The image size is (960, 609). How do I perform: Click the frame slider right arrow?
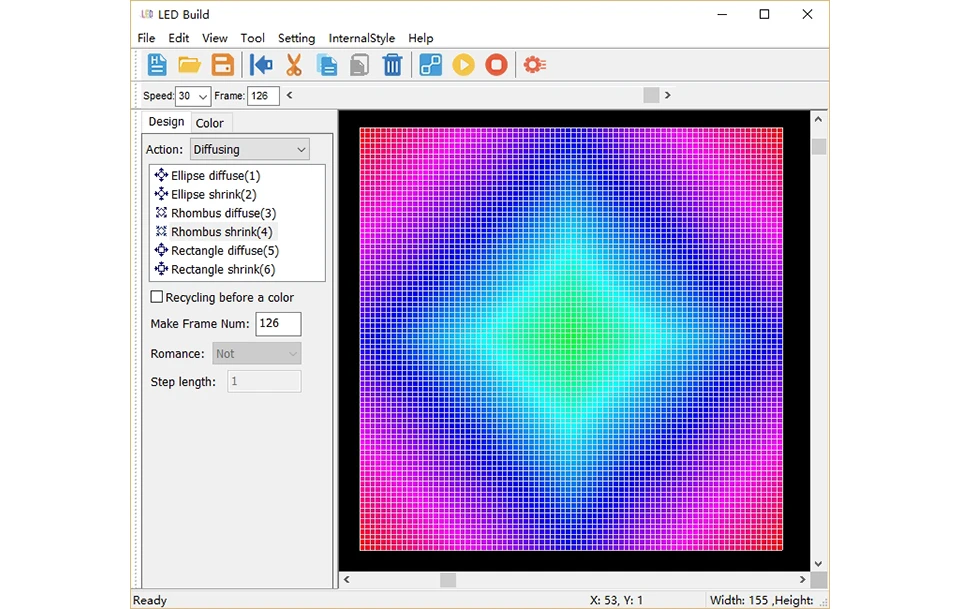click(668, 95)
